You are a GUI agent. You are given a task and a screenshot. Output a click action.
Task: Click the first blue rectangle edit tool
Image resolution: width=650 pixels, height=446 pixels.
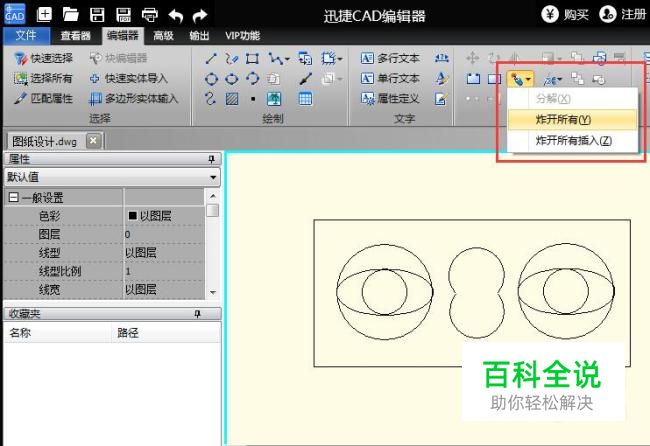(473, 78)
